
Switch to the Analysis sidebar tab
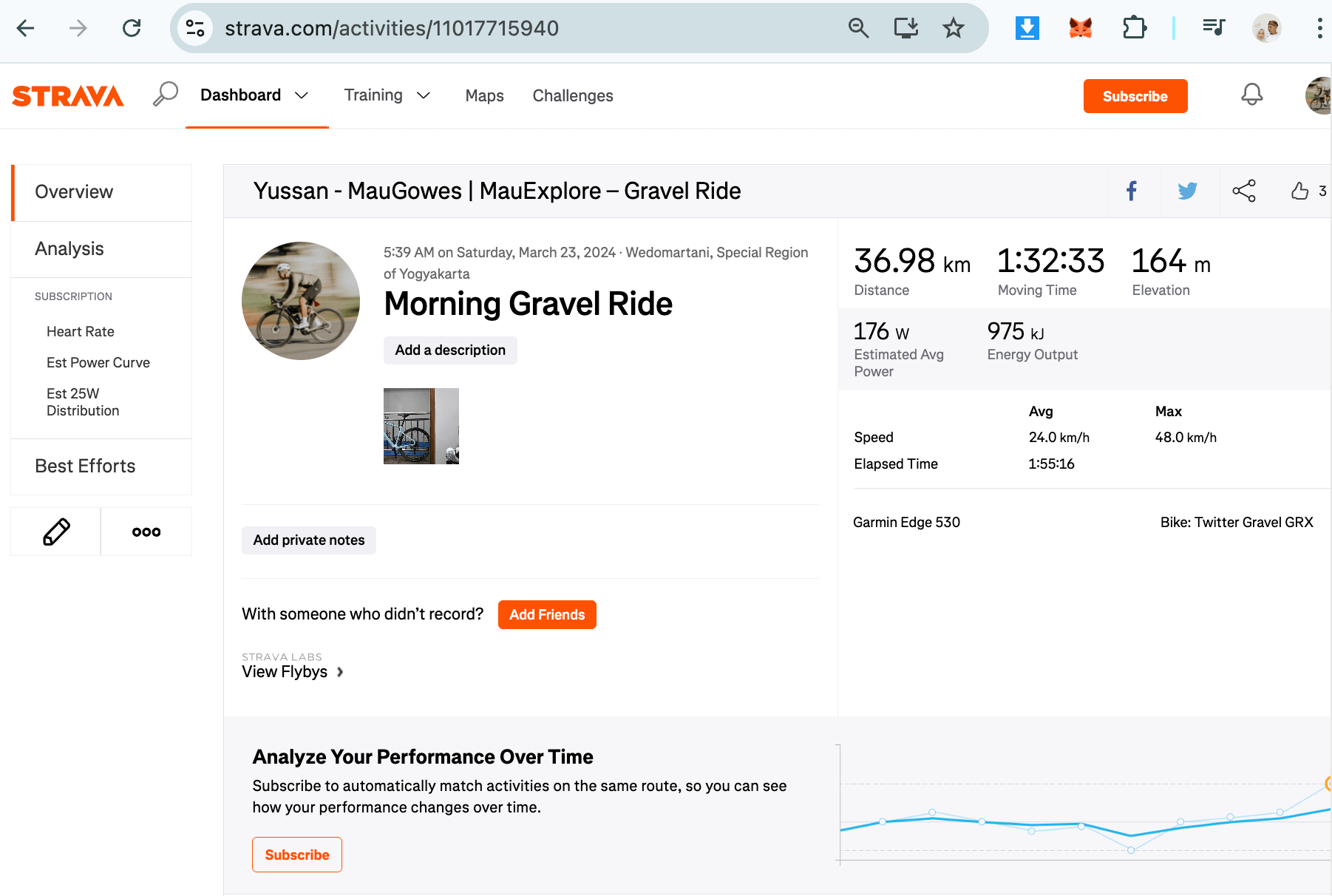[x=69, y=249]
